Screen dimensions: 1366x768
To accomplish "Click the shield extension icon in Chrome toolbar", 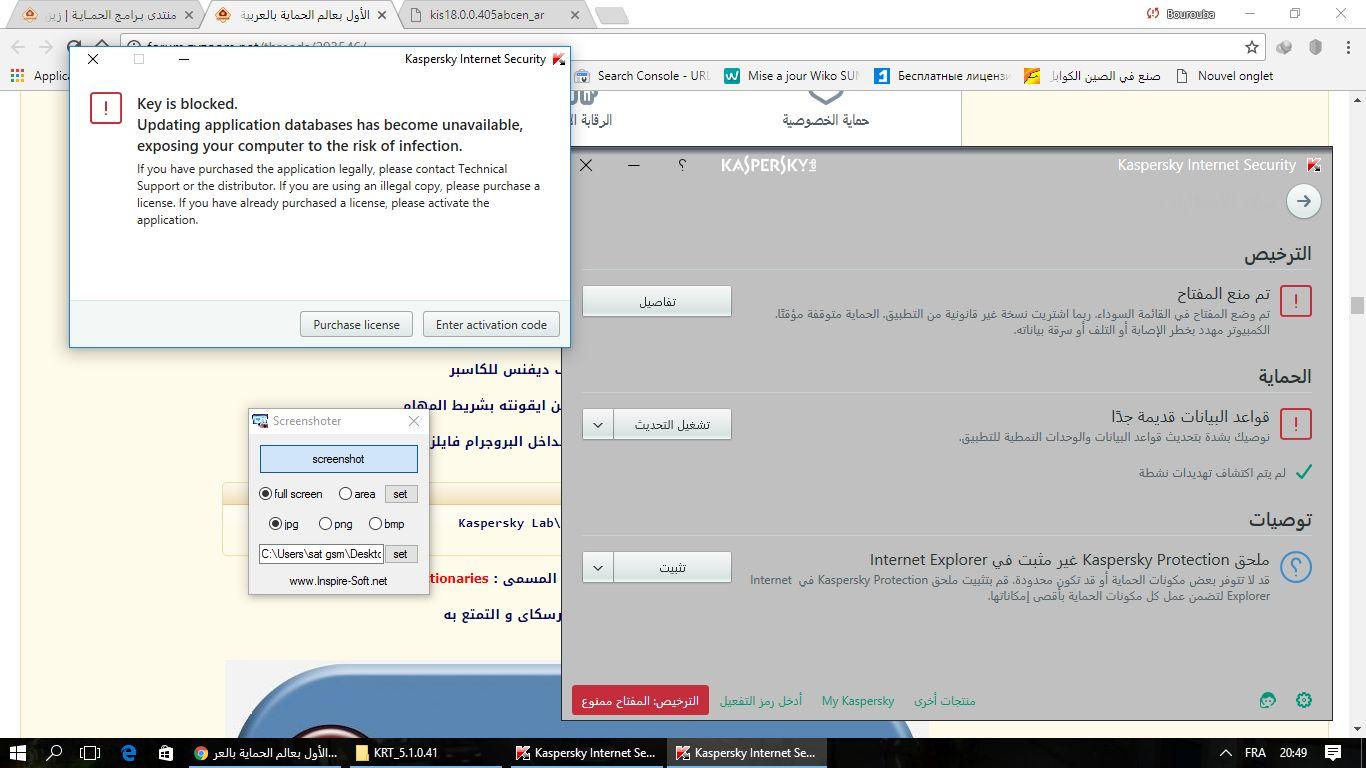I will (1315, 47).
